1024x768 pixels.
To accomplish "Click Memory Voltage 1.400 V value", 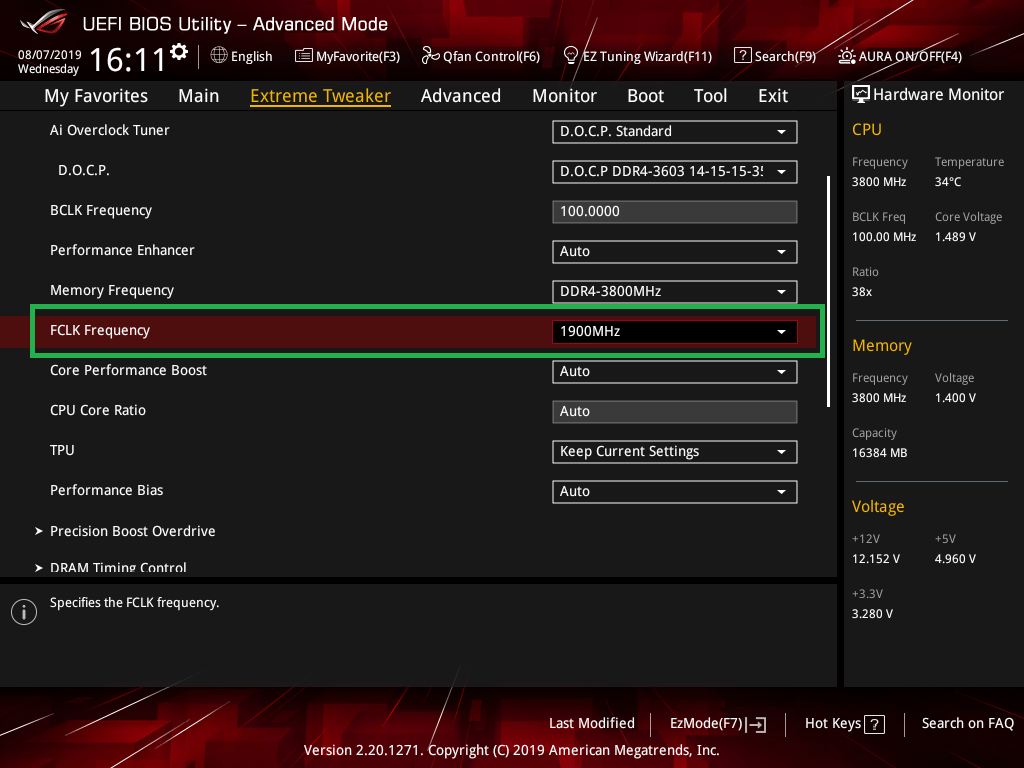I will [x=955, y=397].
